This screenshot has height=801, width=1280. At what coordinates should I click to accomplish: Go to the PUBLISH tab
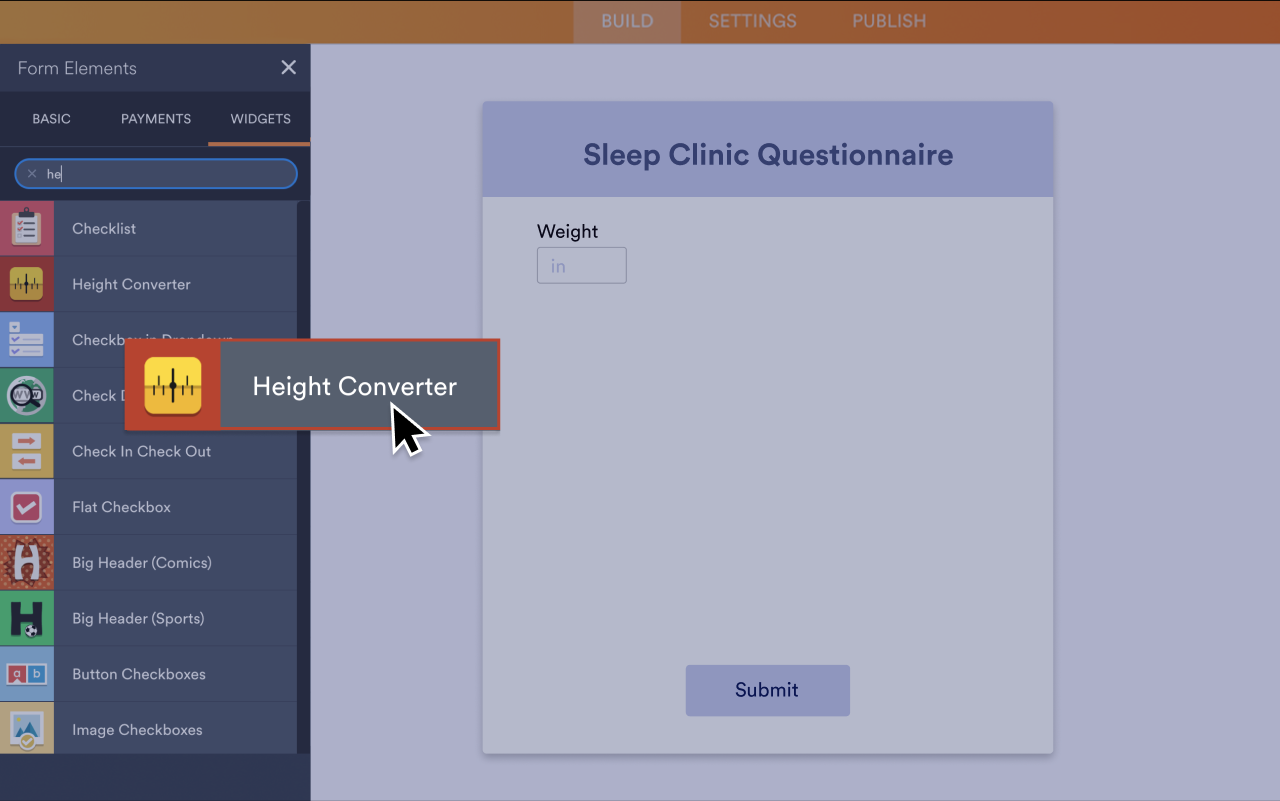point(888,21)
